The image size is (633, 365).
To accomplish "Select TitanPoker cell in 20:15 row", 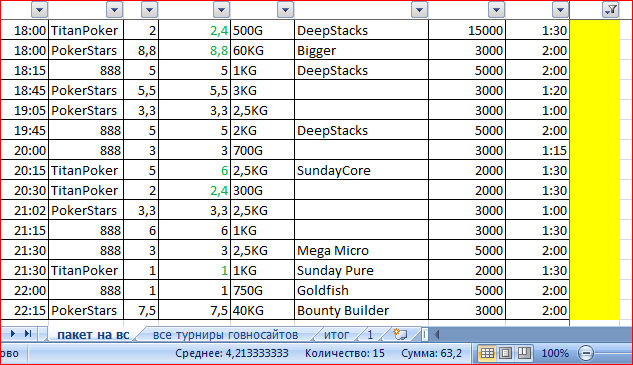I will (86, 170).
